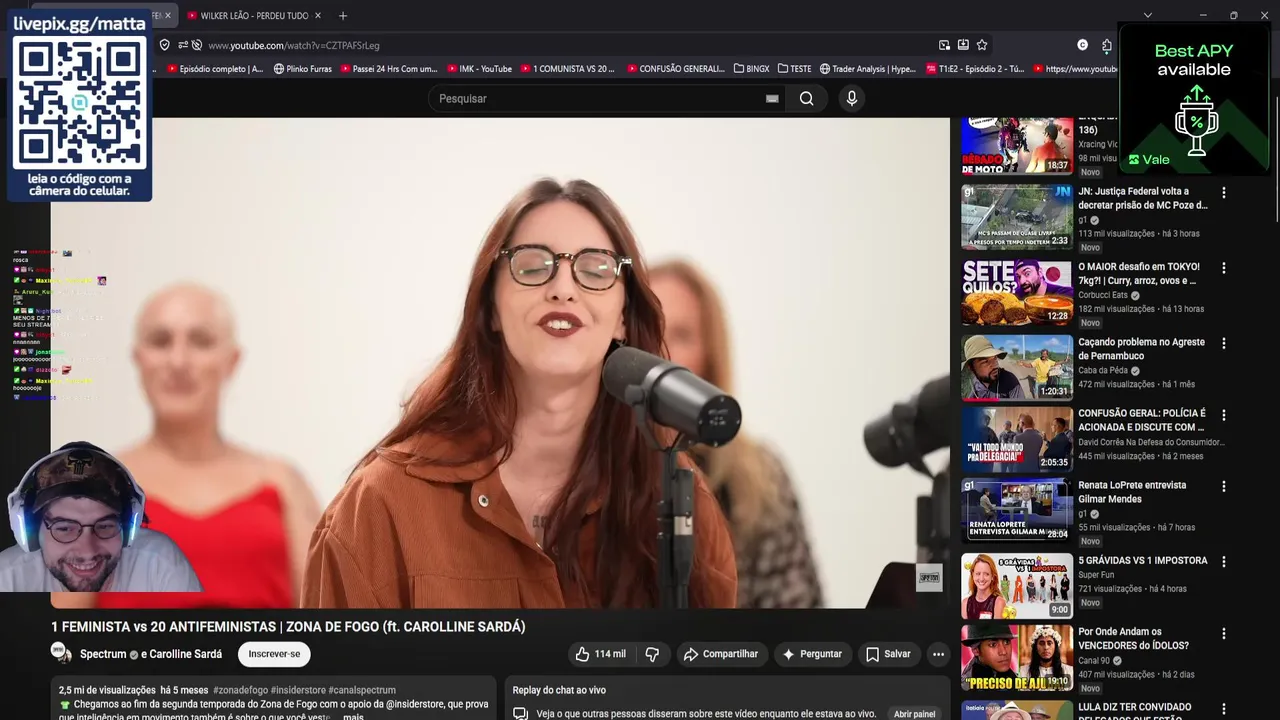This screenshot has height=720, width=1280.
Task: Open options for Caçando problema video
Action: [x=1223, y=343]
